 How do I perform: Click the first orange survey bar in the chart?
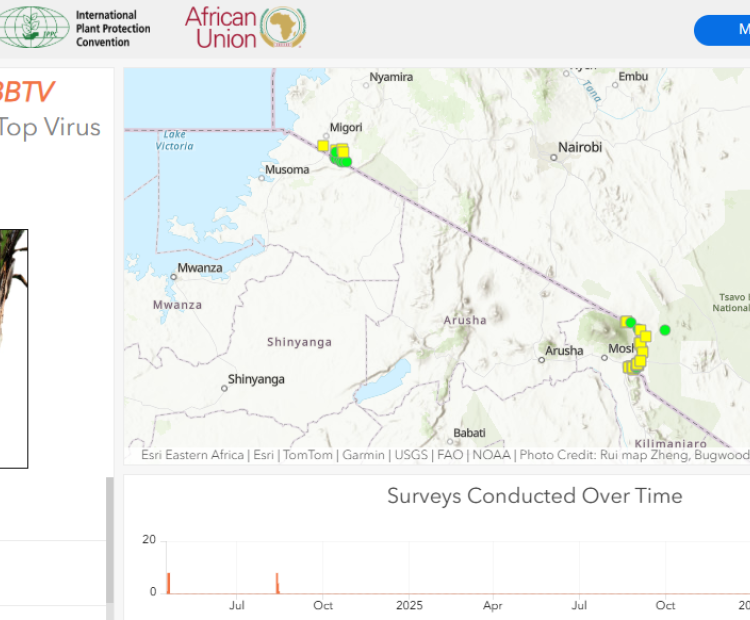(168, 583)
